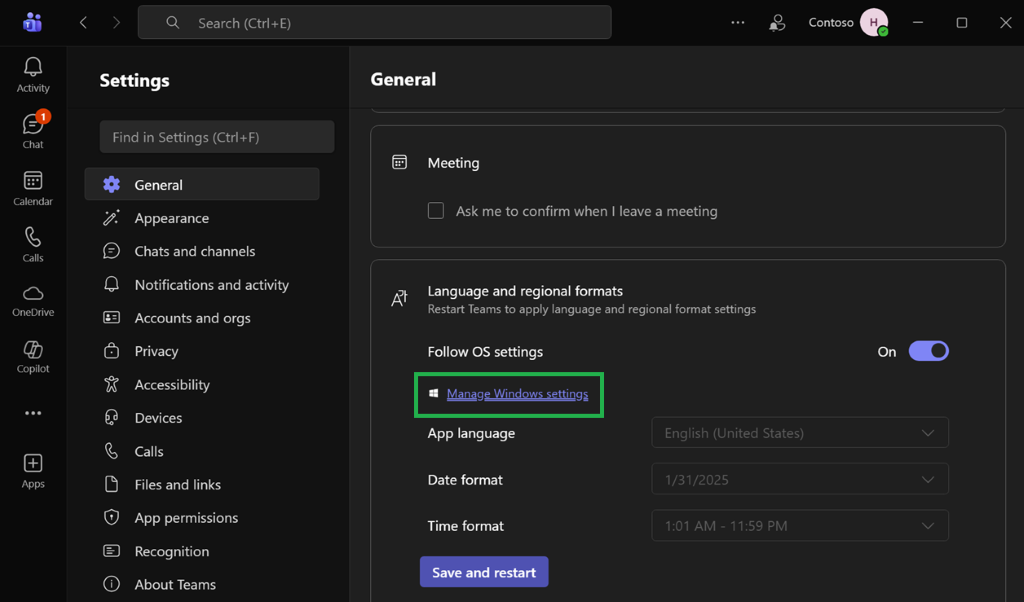Open the Apps store
The width and height of the screenshot is (1024, 602).
pos(33,471)
